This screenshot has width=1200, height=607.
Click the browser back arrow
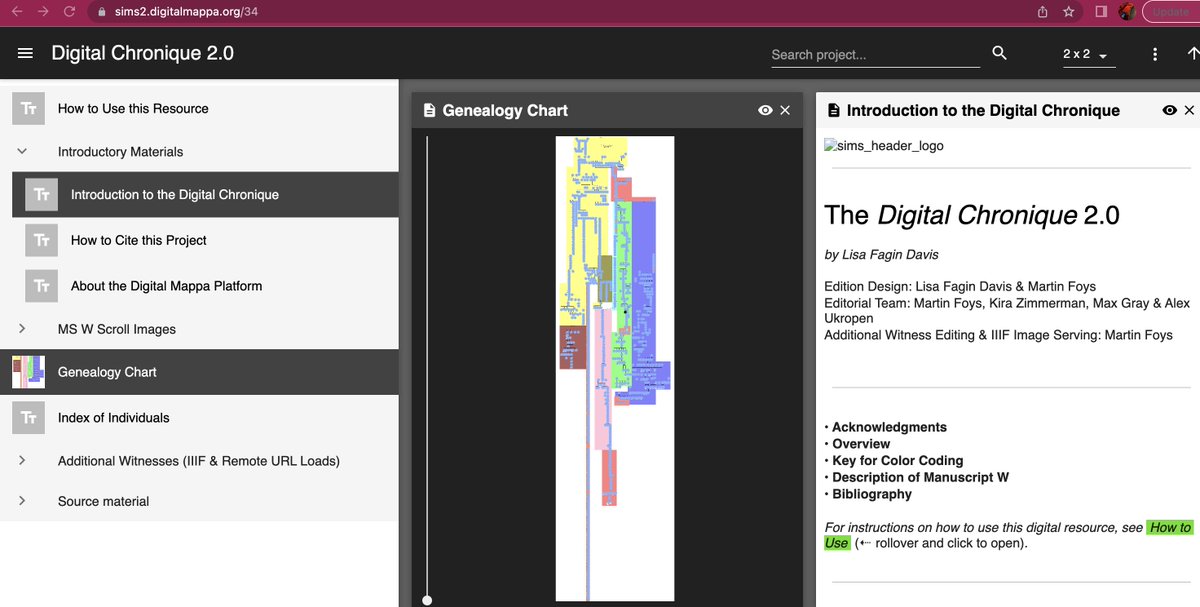click(16, 12)
